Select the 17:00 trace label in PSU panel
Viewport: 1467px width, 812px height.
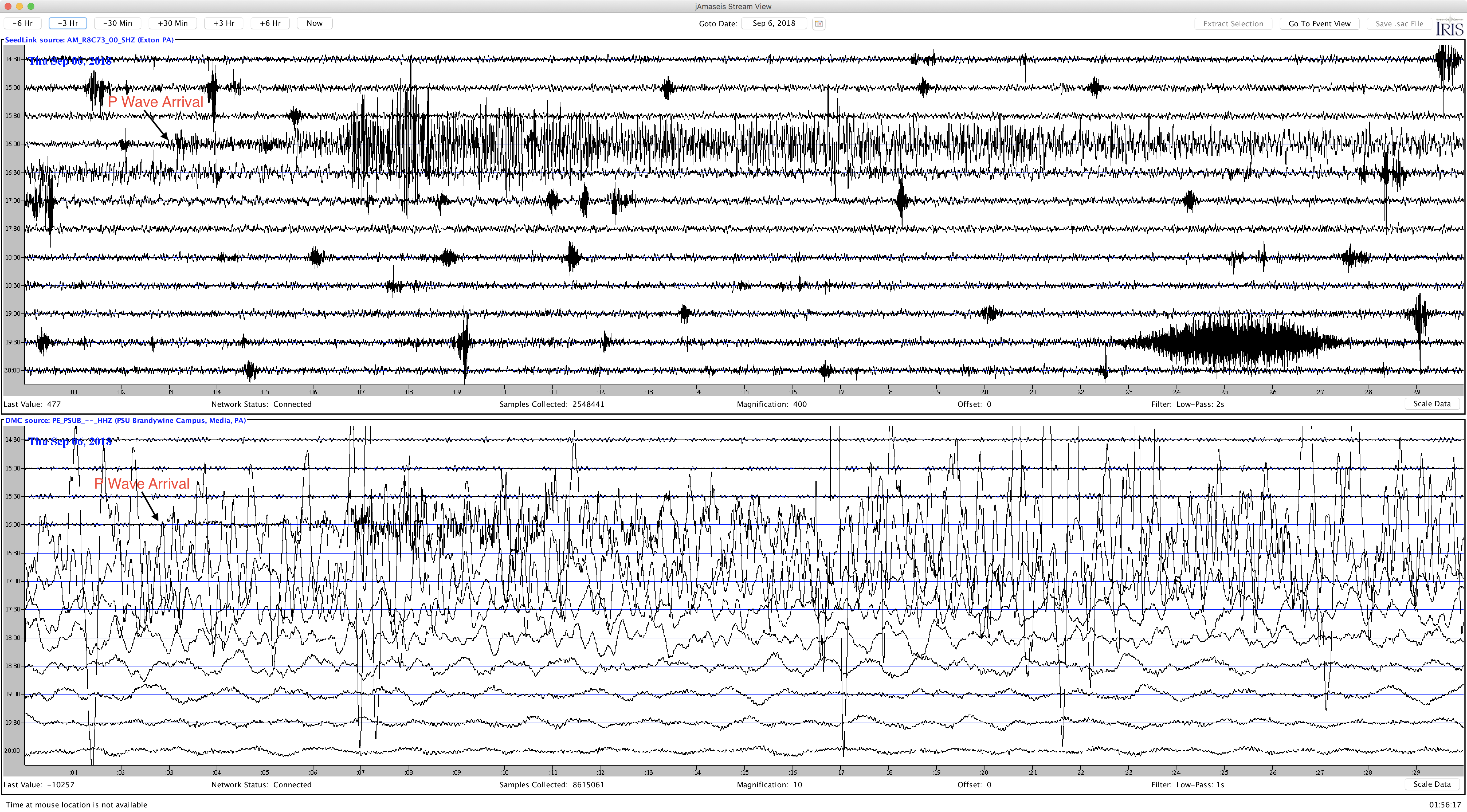(x=13, y=581)
